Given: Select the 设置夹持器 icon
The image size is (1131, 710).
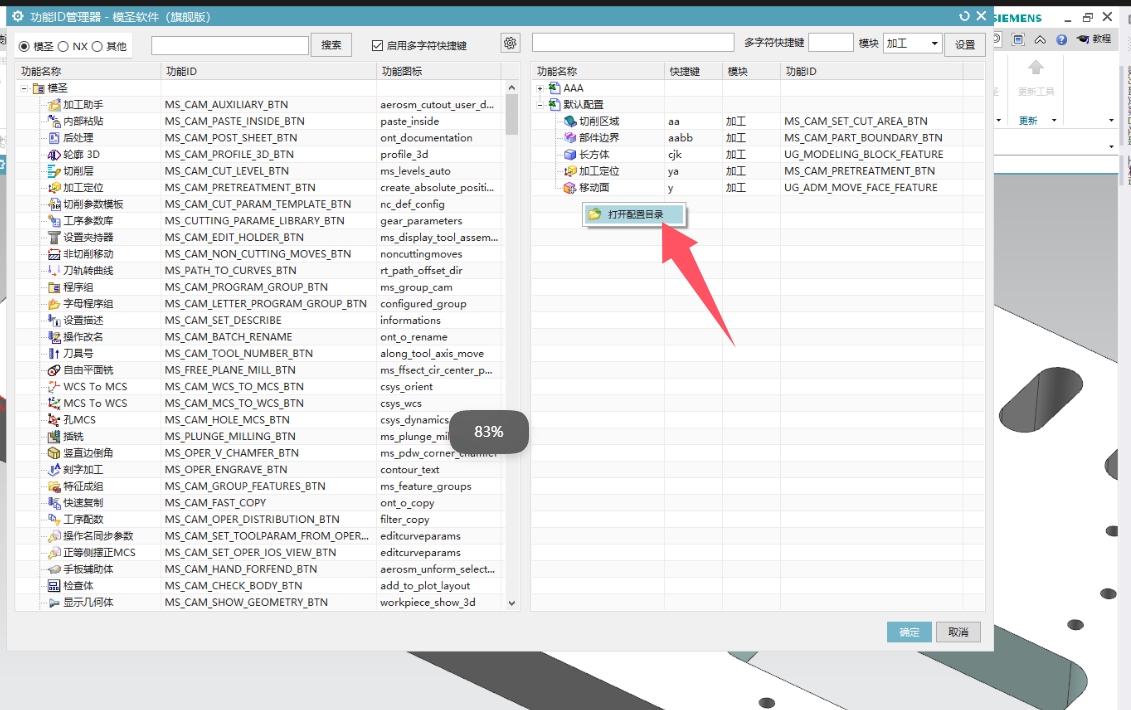Looking at the screenshot, I should [x=54, y=237].
